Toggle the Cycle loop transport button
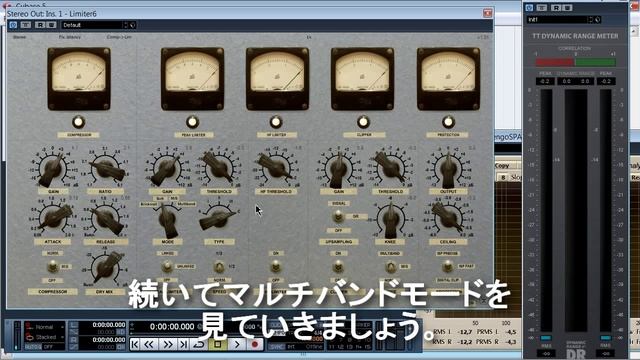Image resolution: width=640 pixels, height=360 pixels. pyautogui.click(x=199, y=344)
